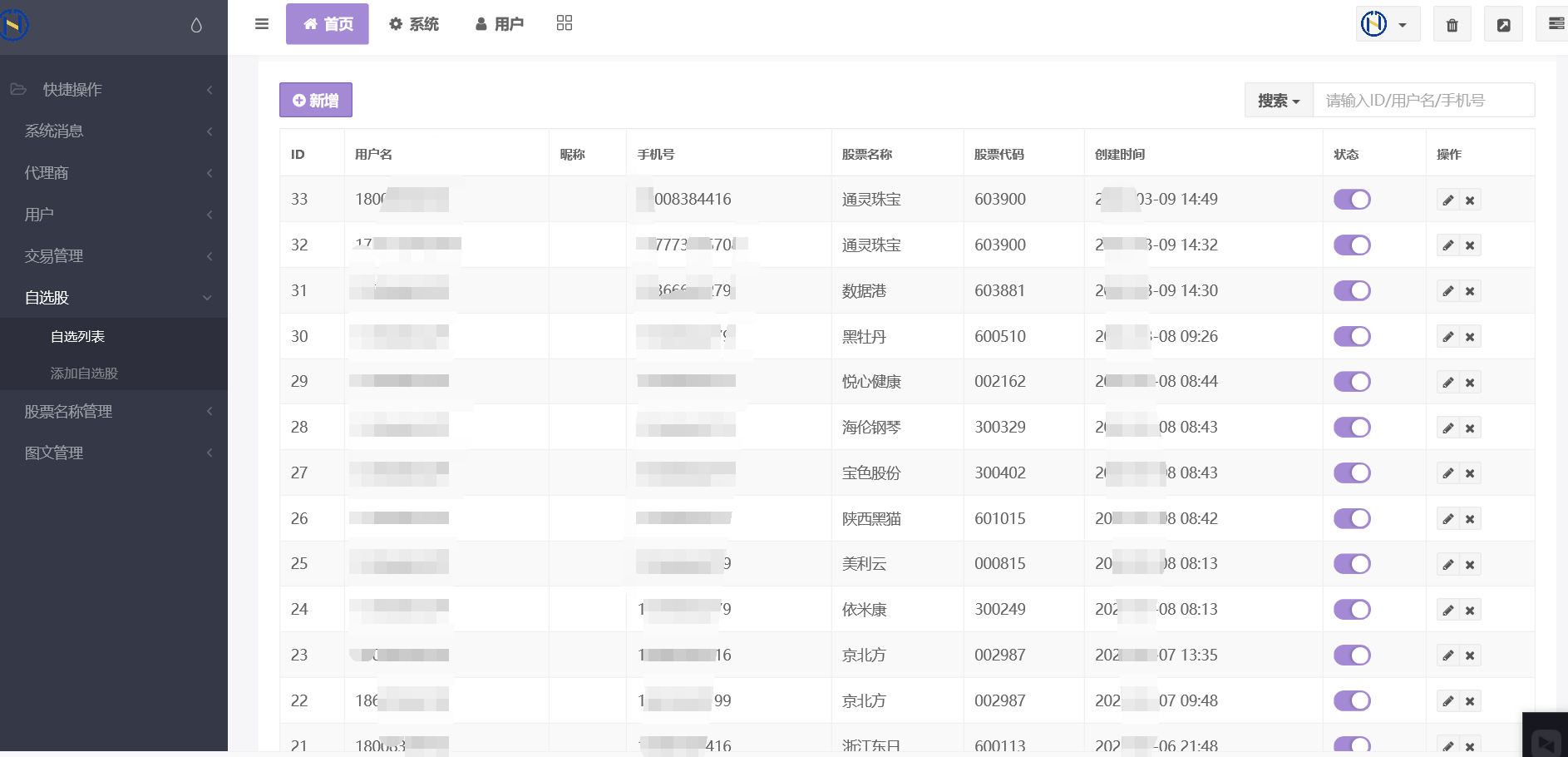Open the 首页 tab
Screen dimensions: 1568x757
point(328,24)
